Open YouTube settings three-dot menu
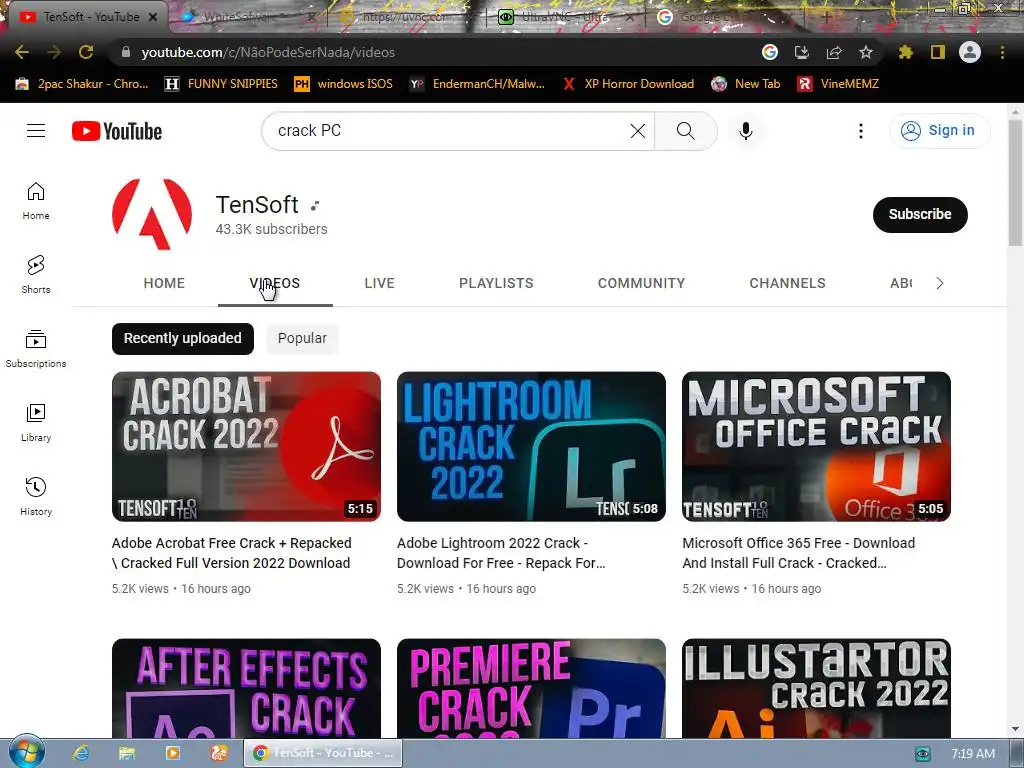Screen dimensions: 1024x768 pos(861,131)
